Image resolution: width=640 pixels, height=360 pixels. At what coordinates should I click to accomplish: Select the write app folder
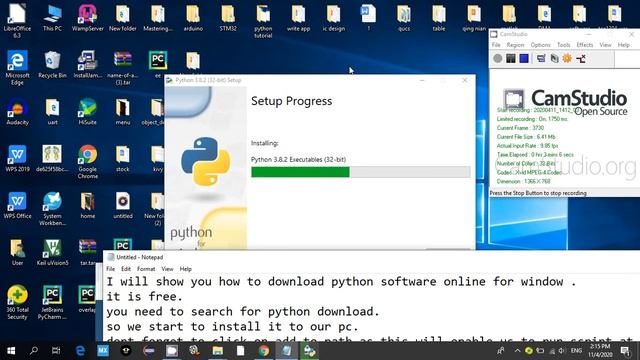pyautogui.click(x=298, y=18)
